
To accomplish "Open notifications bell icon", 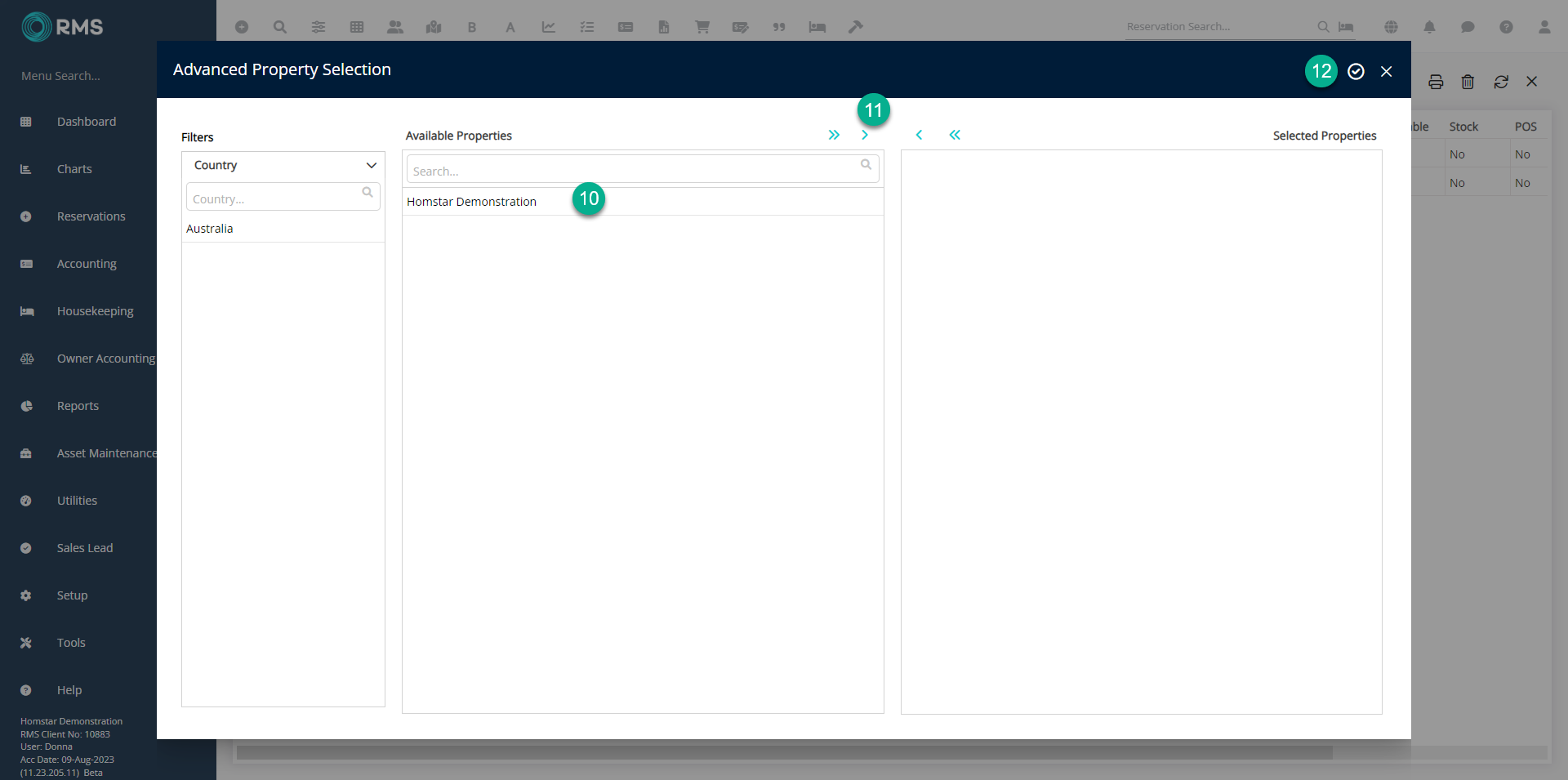I will 1429,27.
